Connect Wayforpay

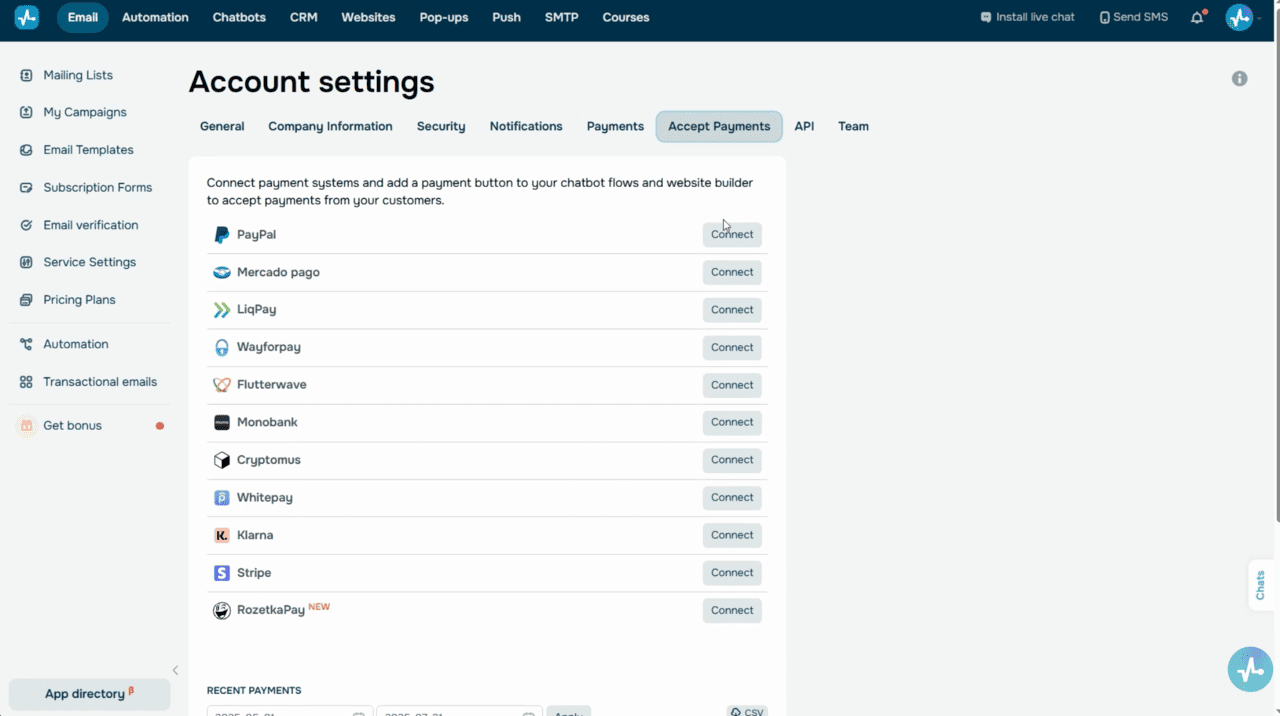pos(732,348)
